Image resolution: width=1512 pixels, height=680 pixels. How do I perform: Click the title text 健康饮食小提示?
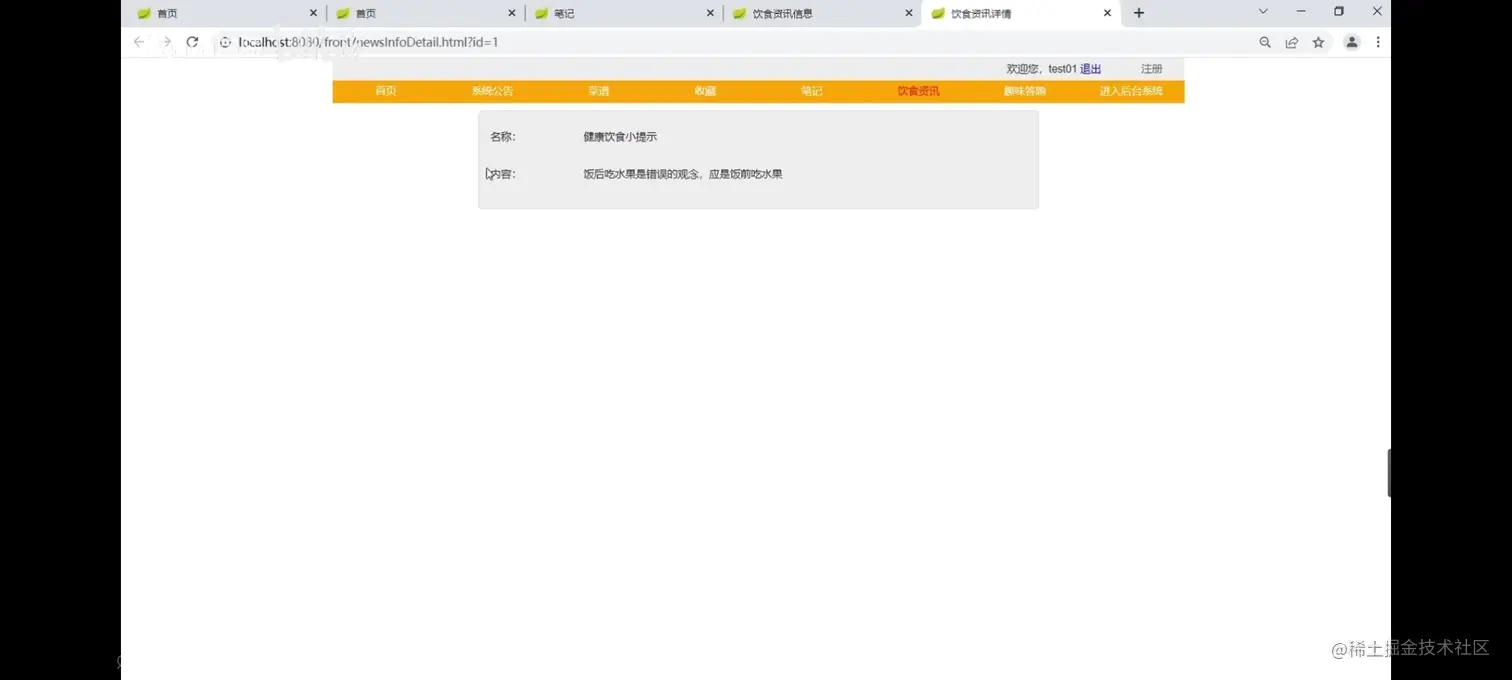pyautogui.click(x=620, y=137)
